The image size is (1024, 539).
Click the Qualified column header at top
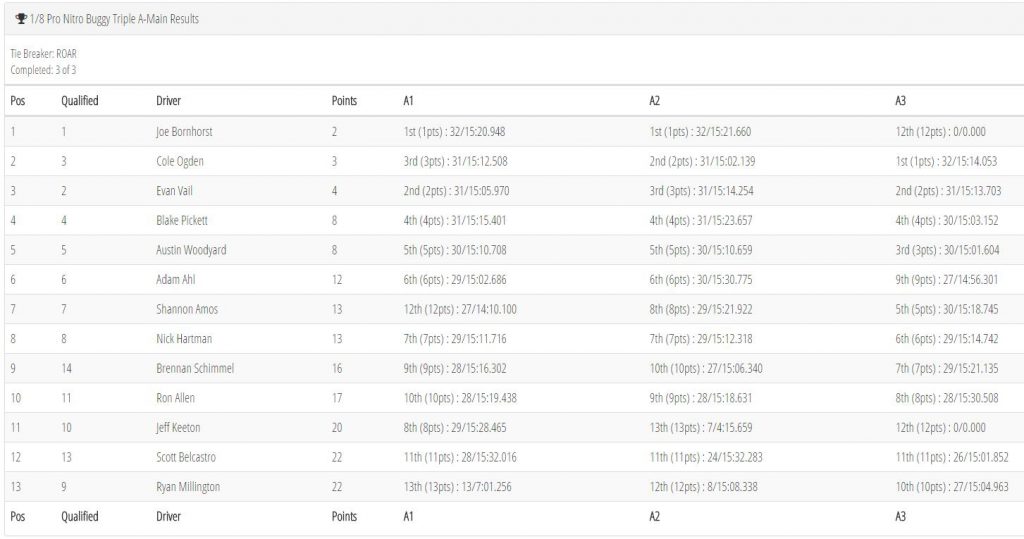[x=80, y=101]
